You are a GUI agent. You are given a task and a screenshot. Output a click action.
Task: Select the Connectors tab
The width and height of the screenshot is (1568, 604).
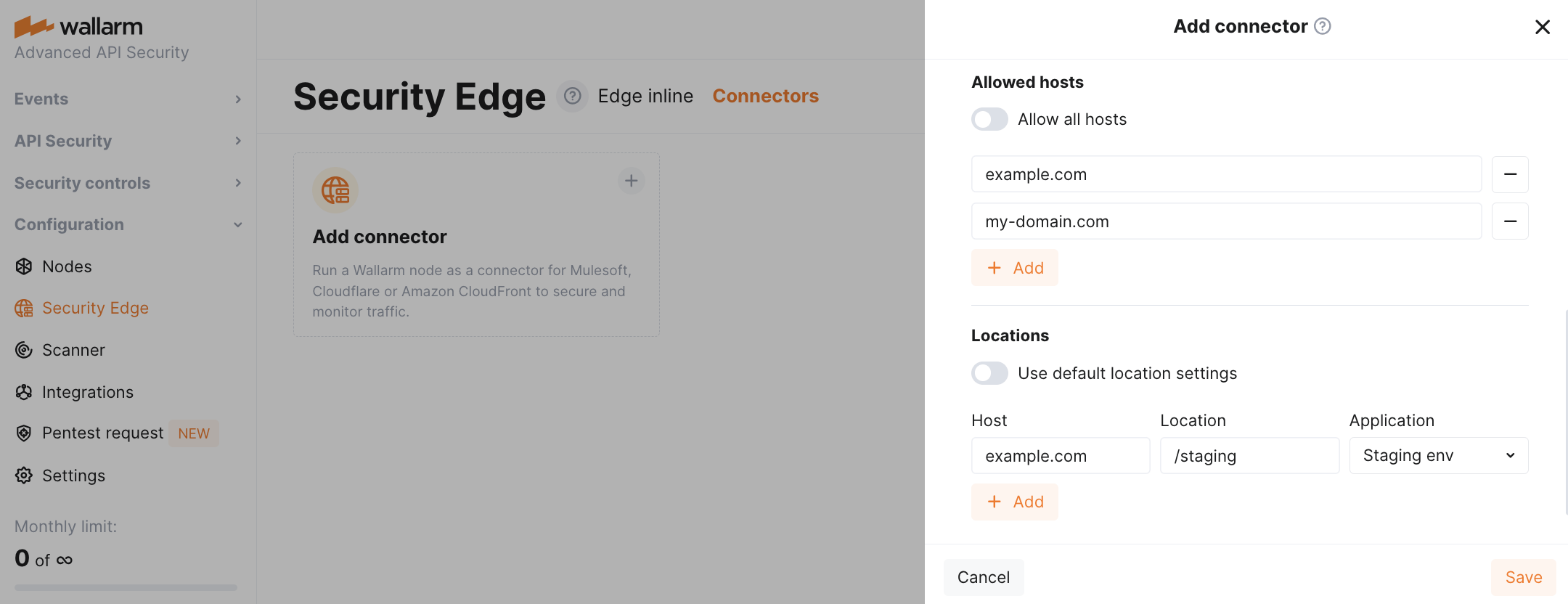765,96
